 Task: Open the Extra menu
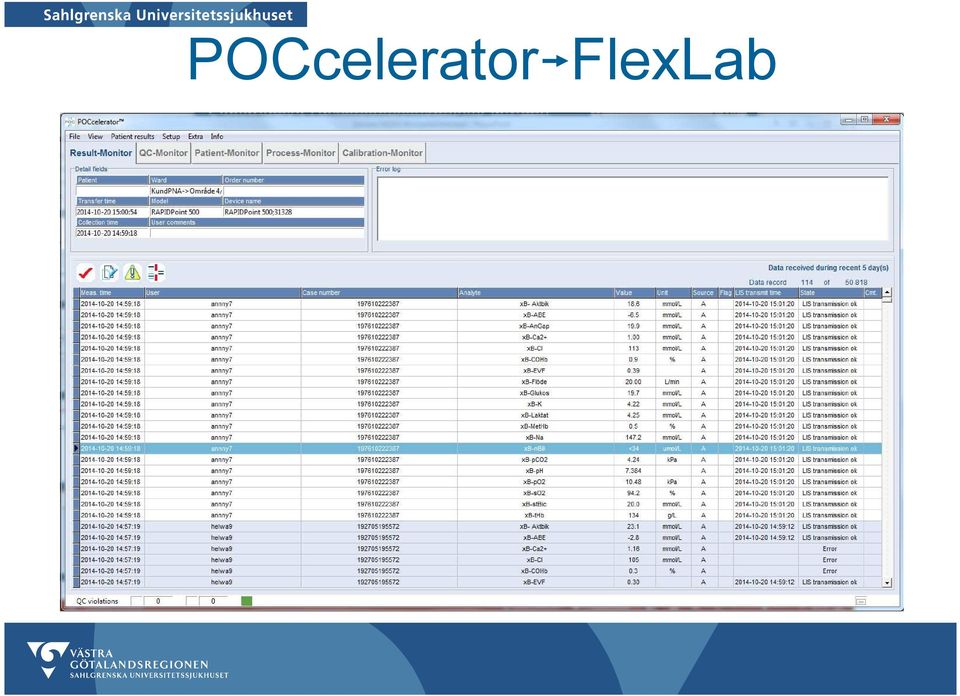[195, 137]
